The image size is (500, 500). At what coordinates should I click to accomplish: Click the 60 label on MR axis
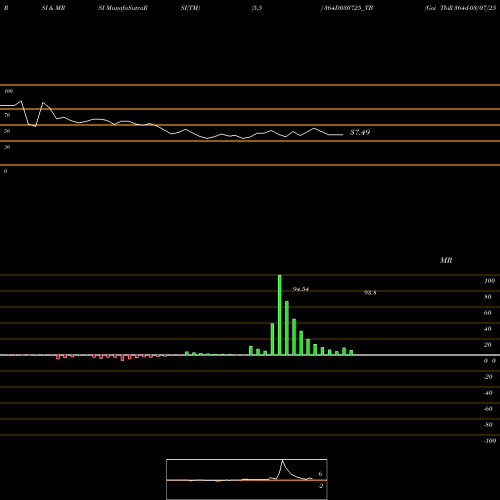click(x=488, y=313)
